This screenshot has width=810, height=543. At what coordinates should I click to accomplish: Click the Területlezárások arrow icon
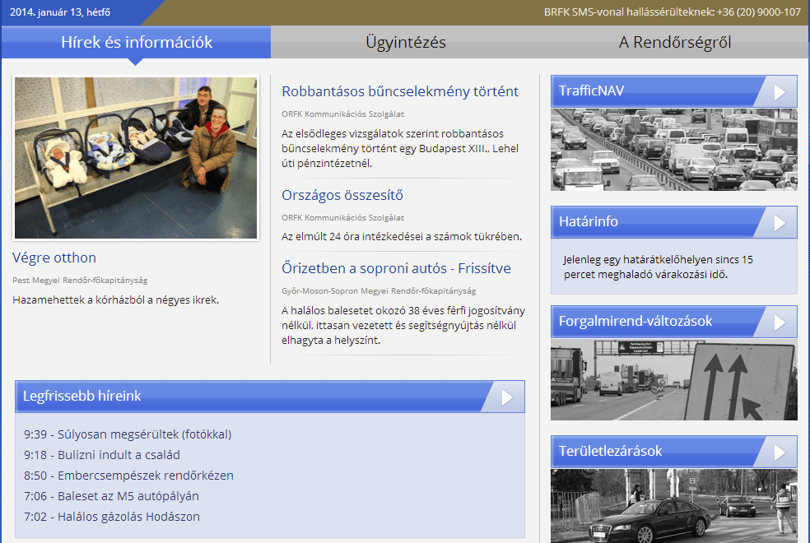(779, 453)
